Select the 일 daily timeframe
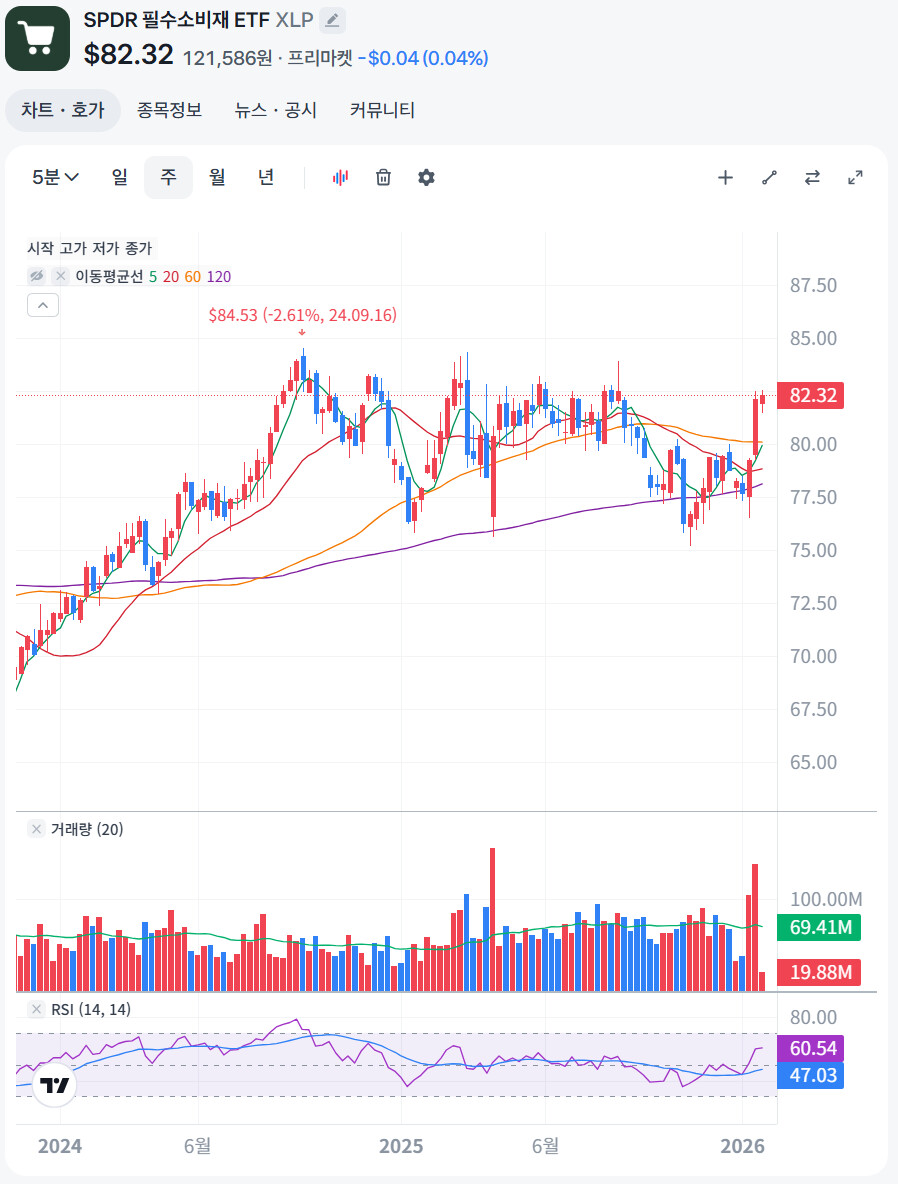The image size is (898, 1184). coord(120,177)
